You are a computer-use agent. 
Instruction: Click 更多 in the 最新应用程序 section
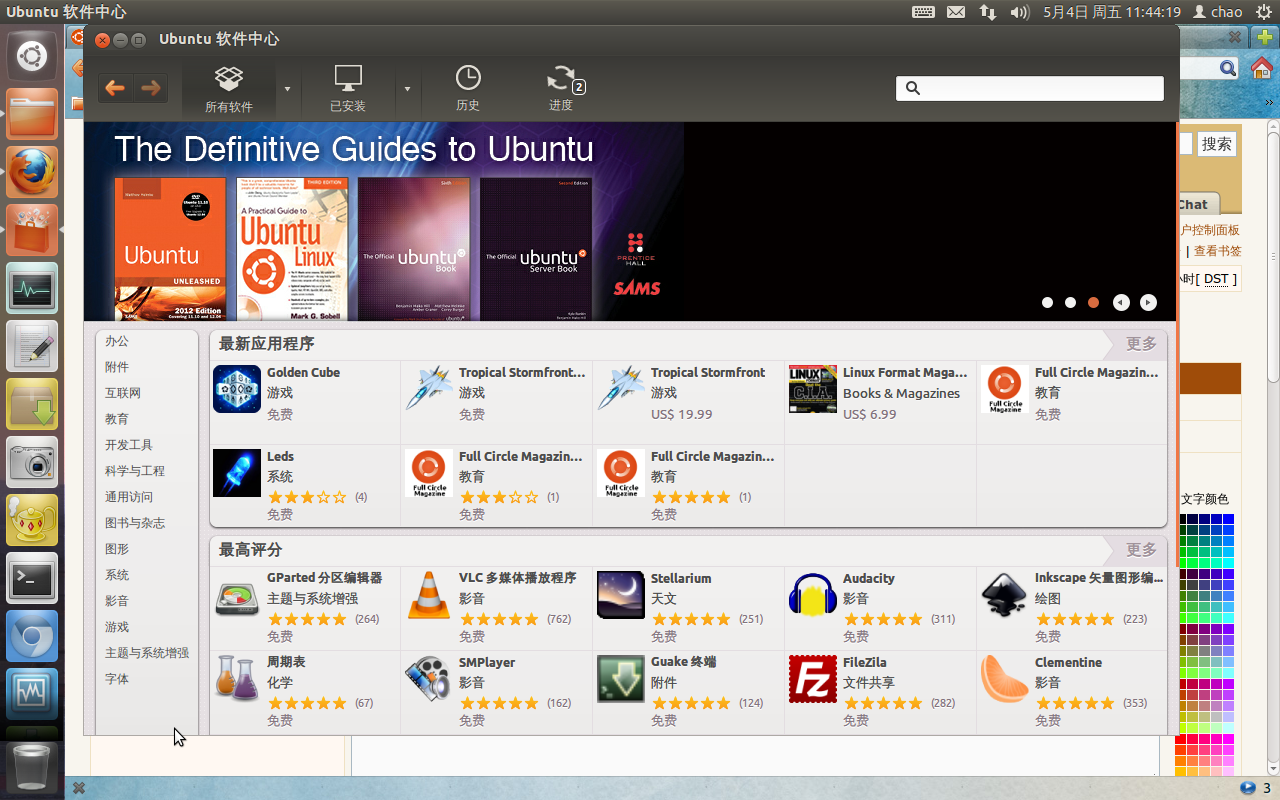click(x=1141, y=344)
